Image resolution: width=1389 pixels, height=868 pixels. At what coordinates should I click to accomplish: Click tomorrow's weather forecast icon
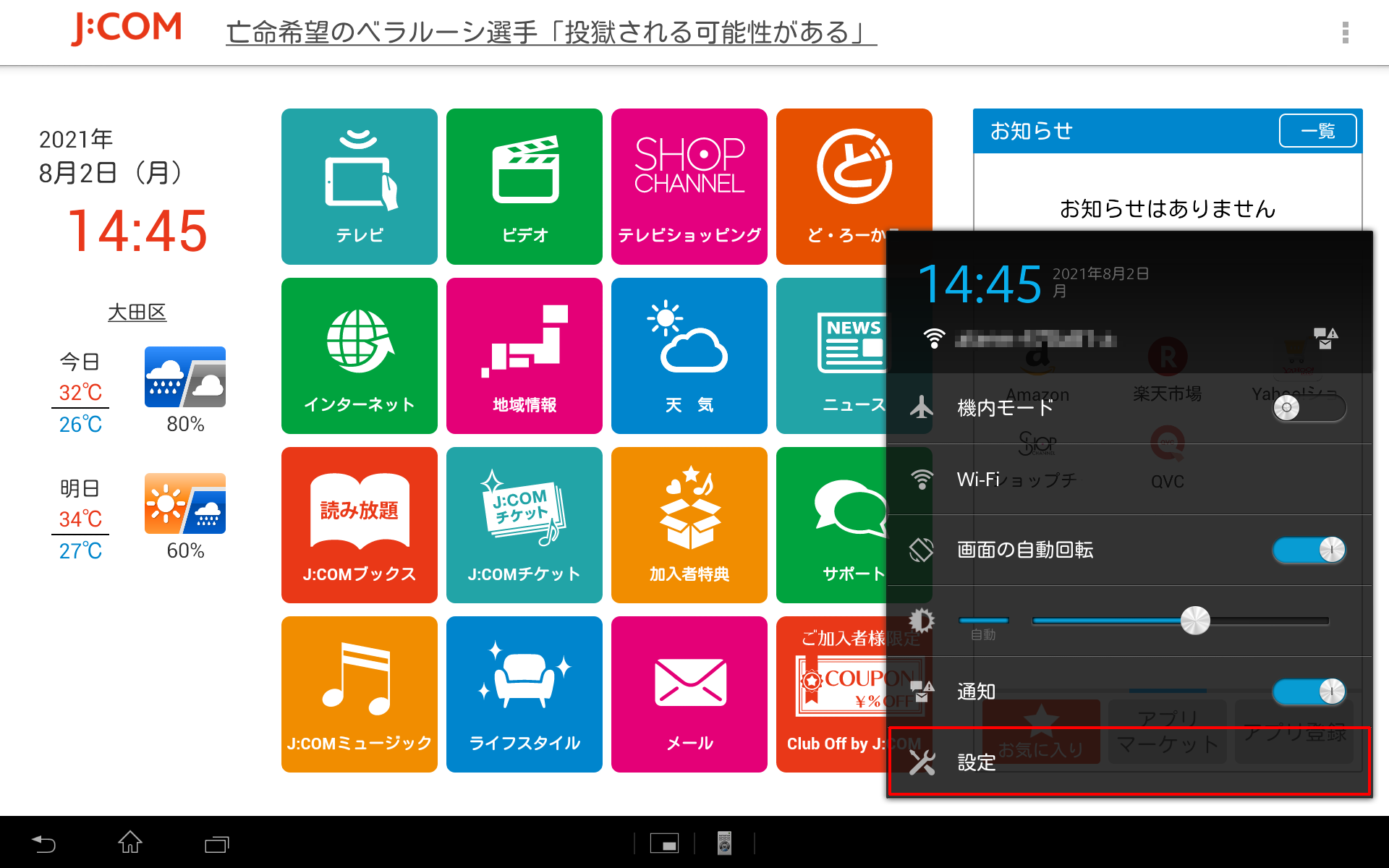[x=185, y=503]
